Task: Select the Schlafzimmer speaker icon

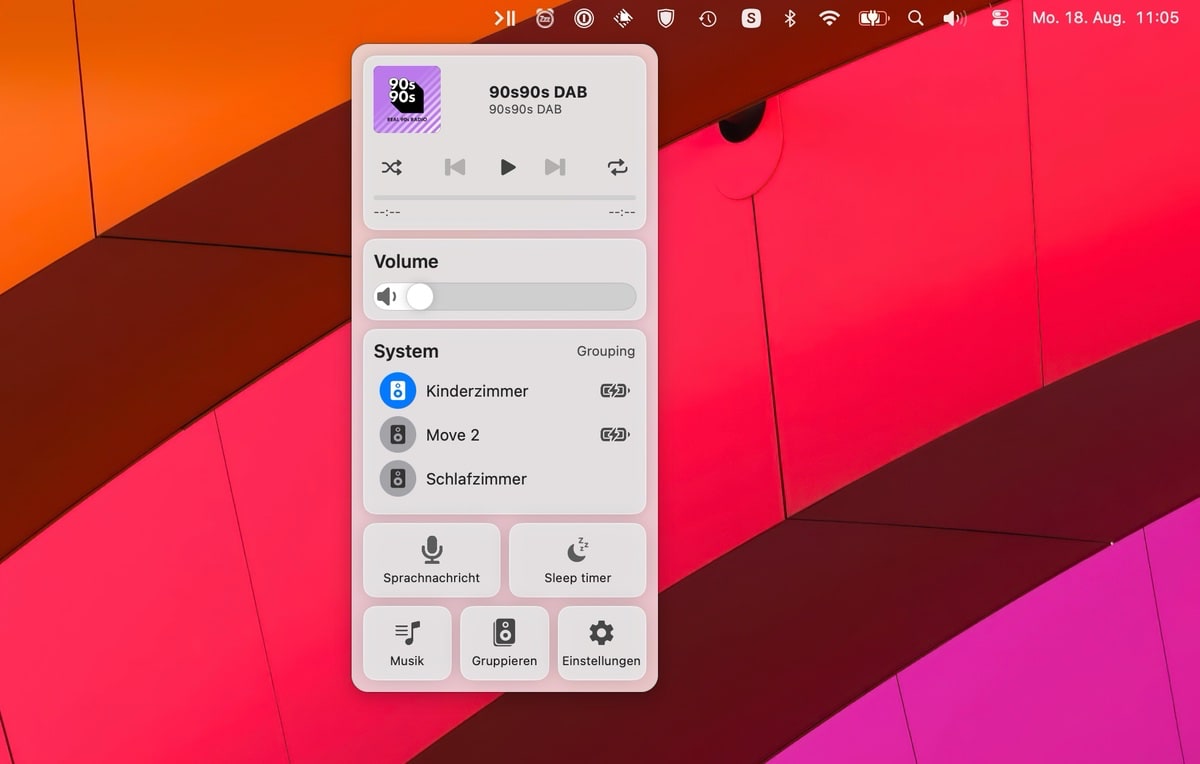Action: point(398,479)
